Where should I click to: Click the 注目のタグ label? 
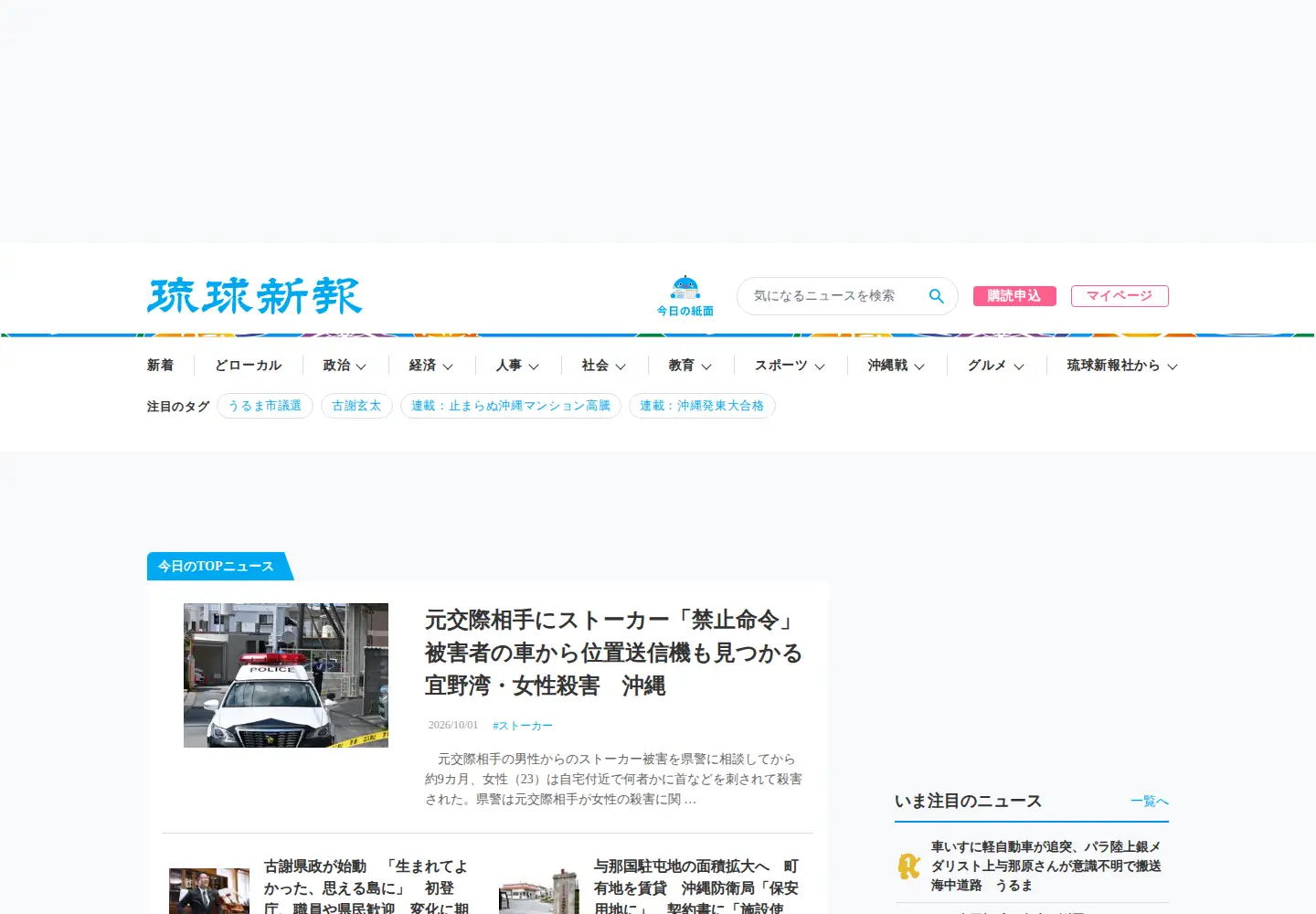coord(178,407)
